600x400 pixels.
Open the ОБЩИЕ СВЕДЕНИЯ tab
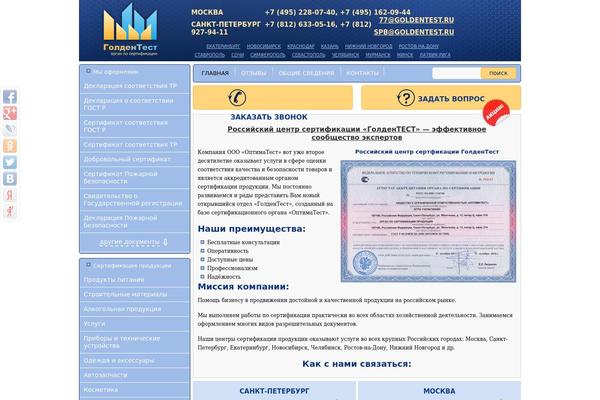click(306, 73)
